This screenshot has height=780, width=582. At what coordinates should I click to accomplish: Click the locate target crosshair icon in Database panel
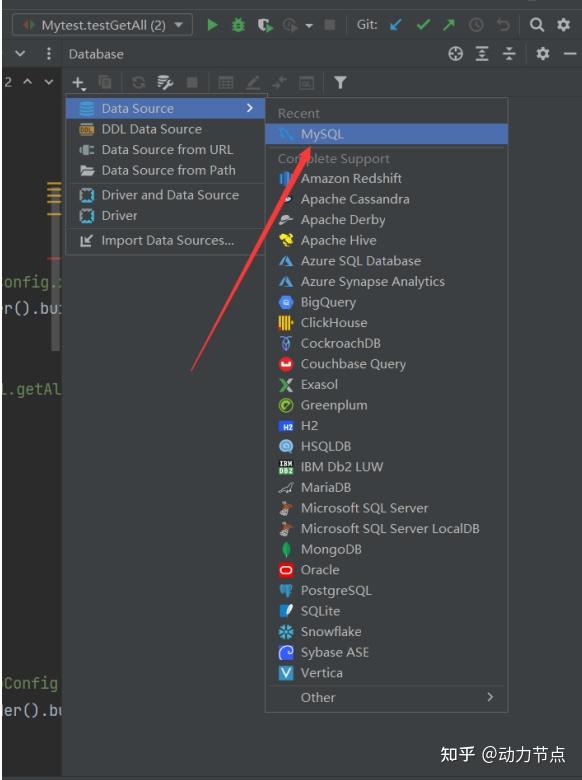[x=455, y=54]
